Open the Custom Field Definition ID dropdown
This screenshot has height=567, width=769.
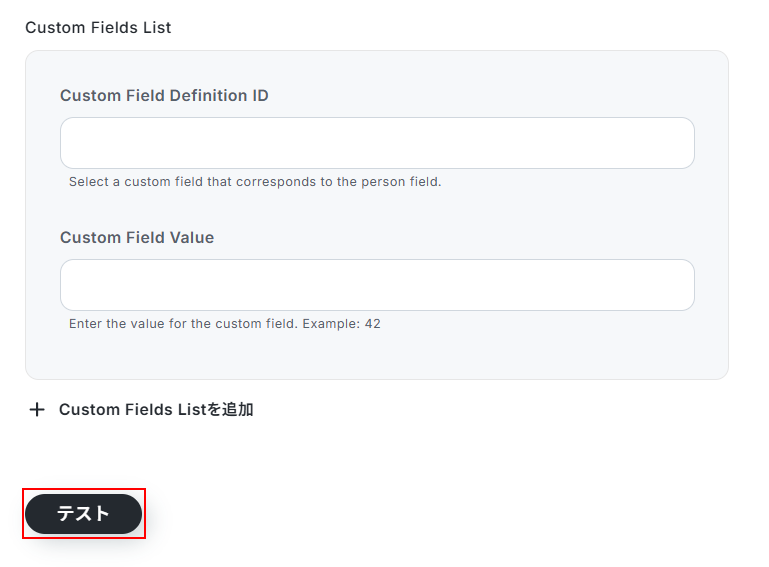point(377,143)
